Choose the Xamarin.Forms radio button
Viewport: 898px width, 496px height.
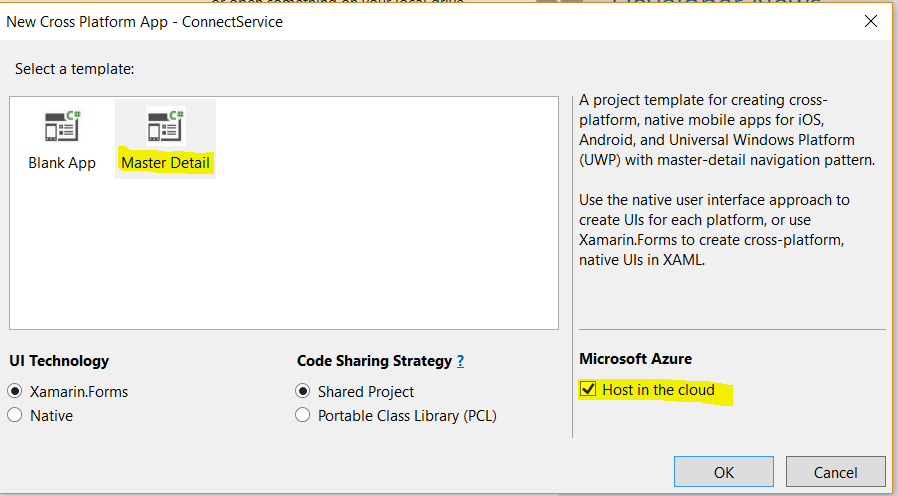[x=15, y=391]
